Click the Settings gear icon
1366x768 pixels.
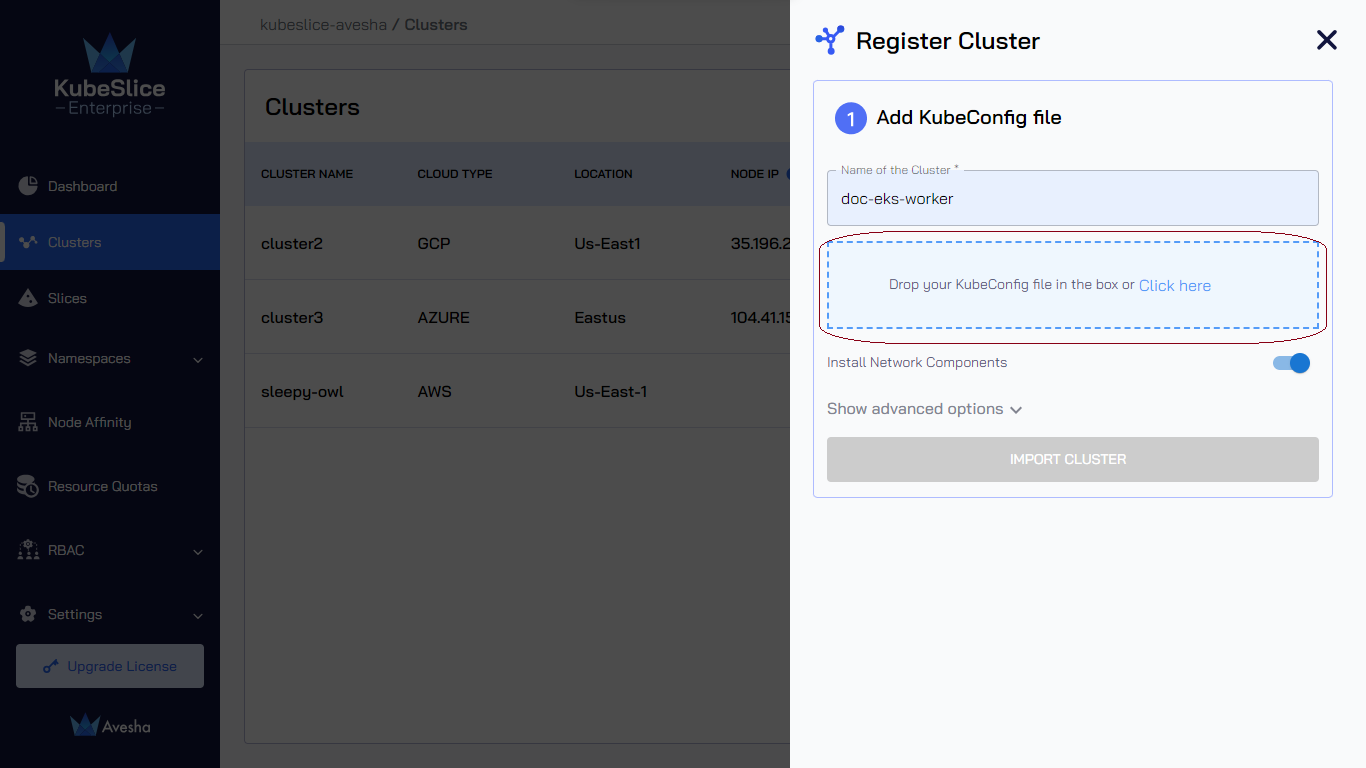pyautogui.click(x=28, y=614)
